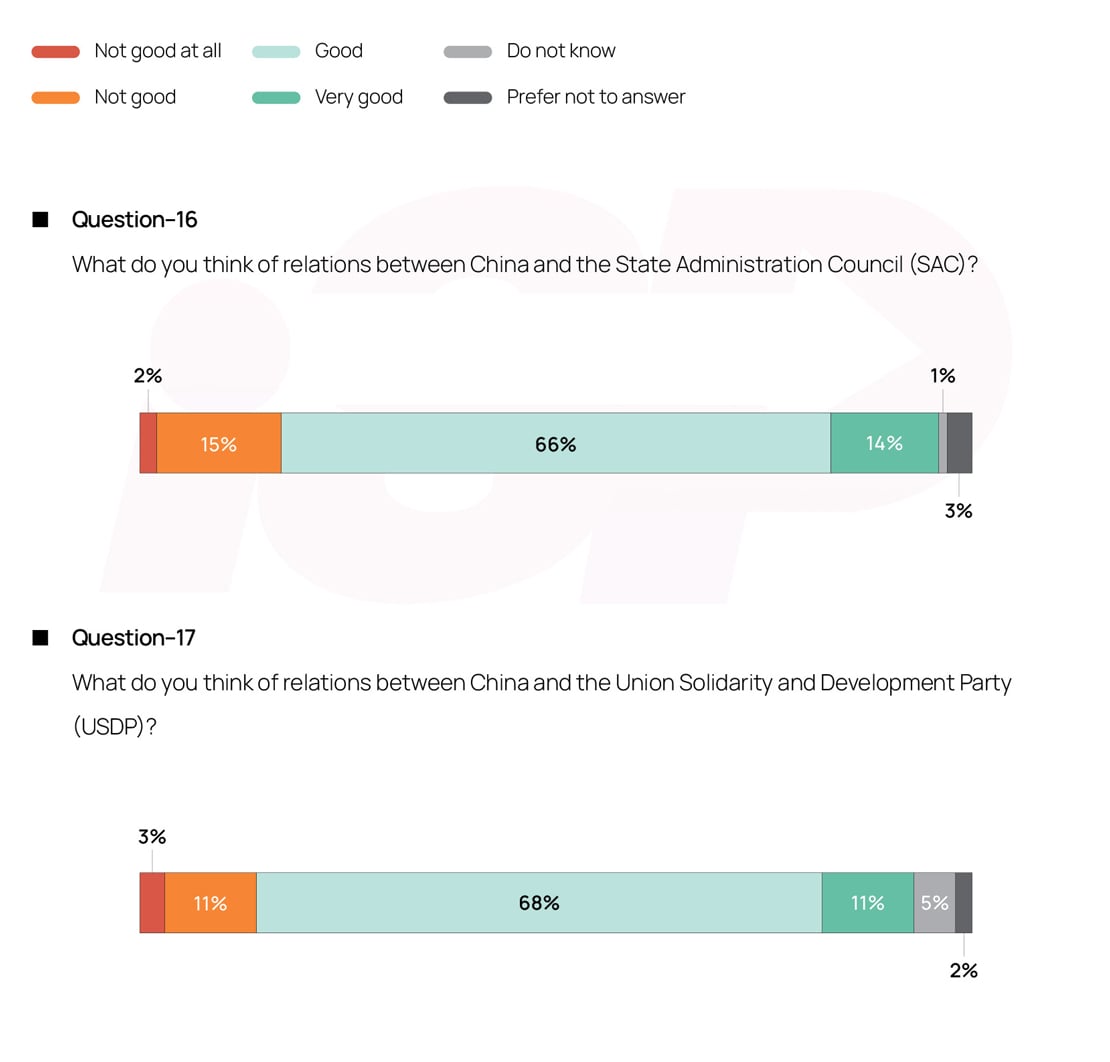Click the 'Prefer not to answer' legend label

click(596, 97)
